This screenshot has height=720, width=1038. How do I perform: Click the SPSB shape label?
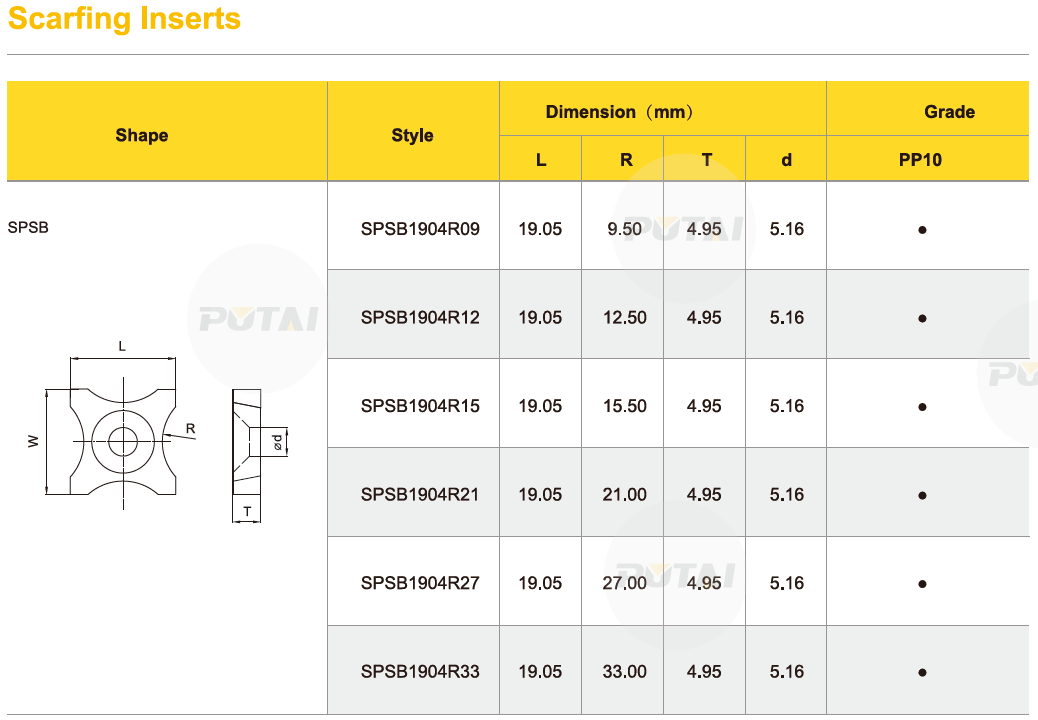pos(28,228)
